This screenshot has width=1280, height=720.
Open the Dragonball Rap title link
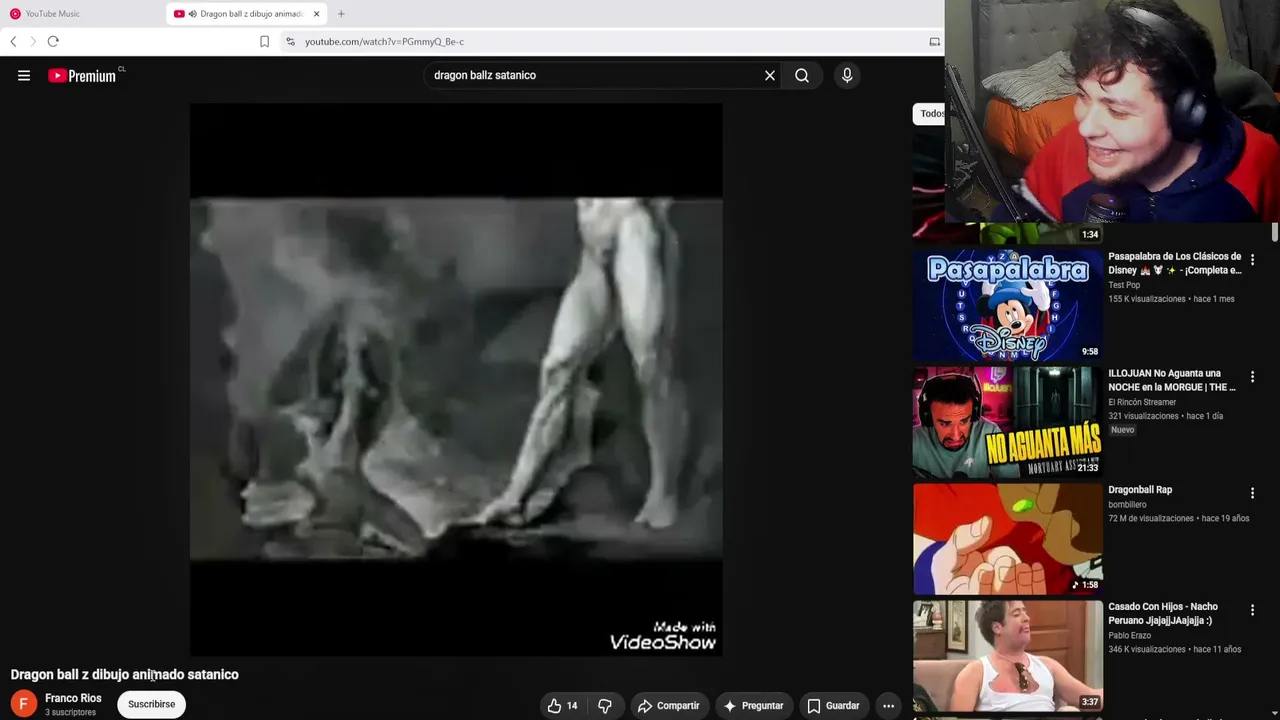[x=1140, y=490]
